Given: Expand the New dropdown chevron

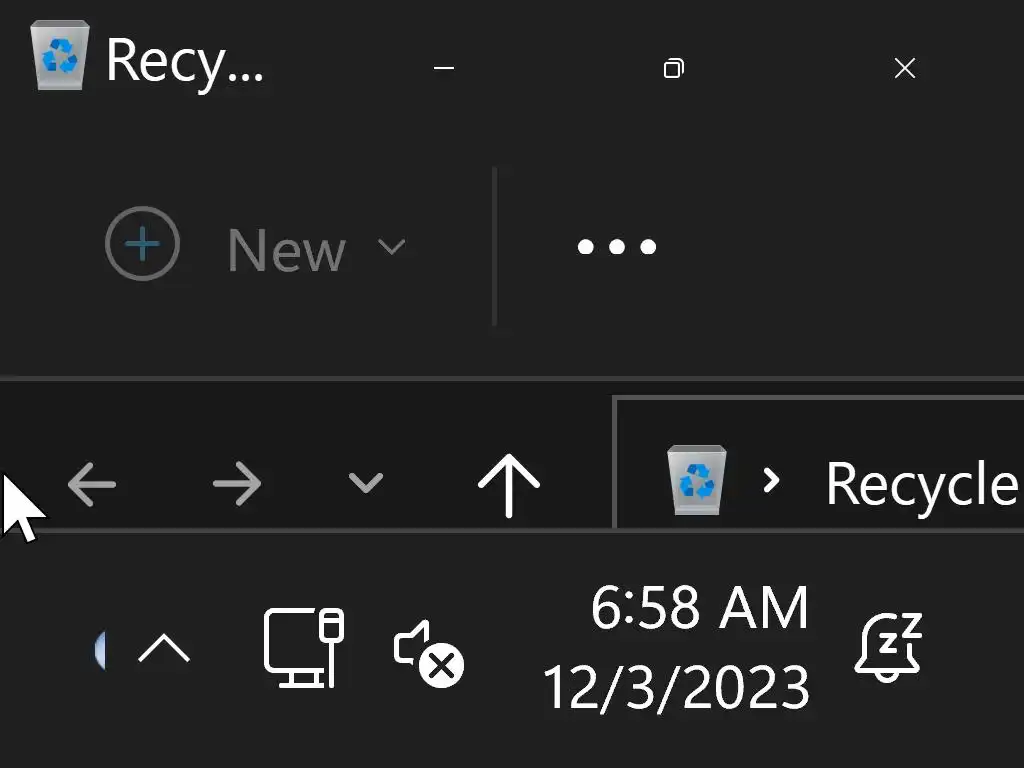Looking at the screenshot, I should click(x=392, y=246).
